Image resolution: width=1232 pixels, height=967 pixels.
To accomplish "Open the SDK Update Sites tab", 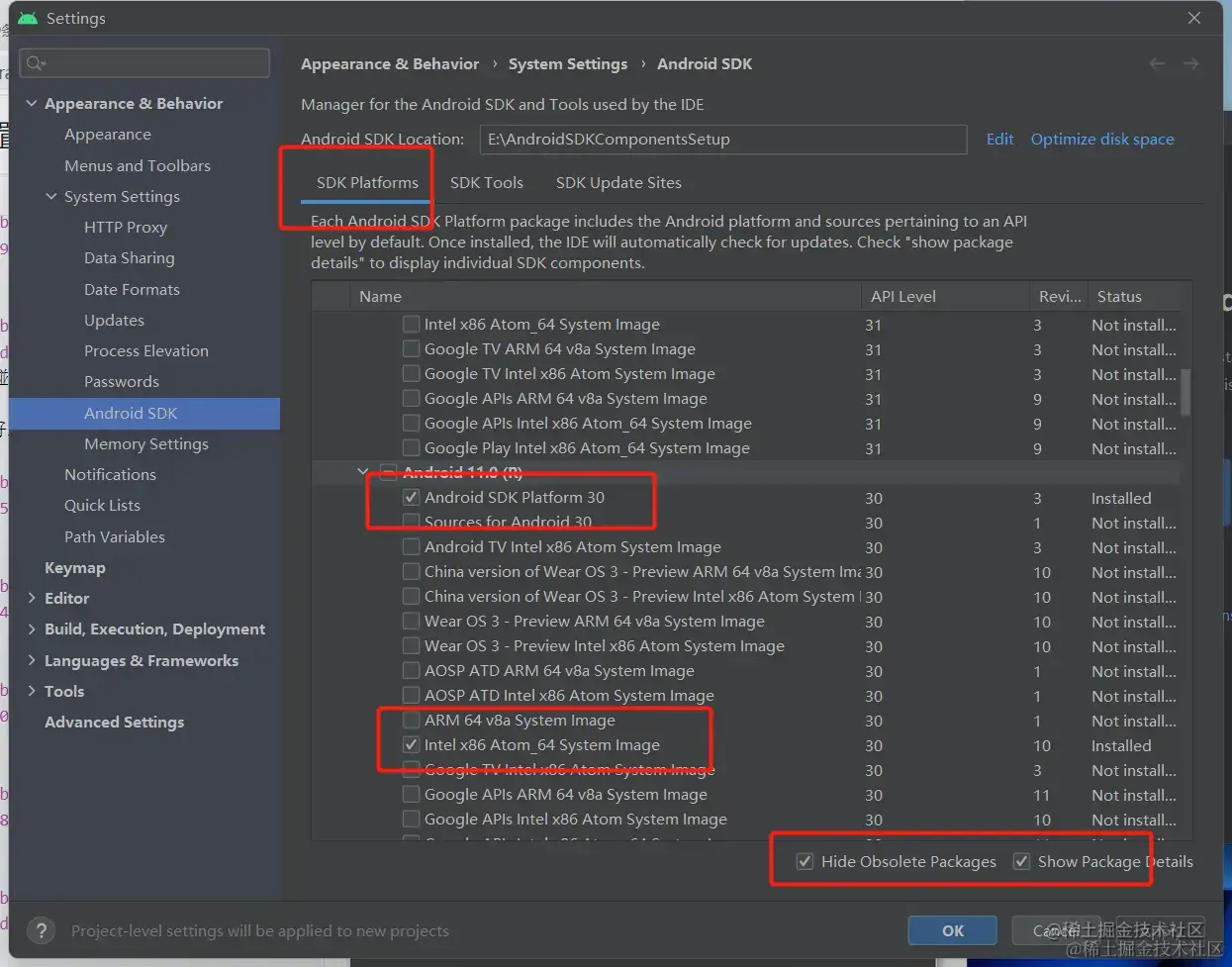I will click(618, 183).
